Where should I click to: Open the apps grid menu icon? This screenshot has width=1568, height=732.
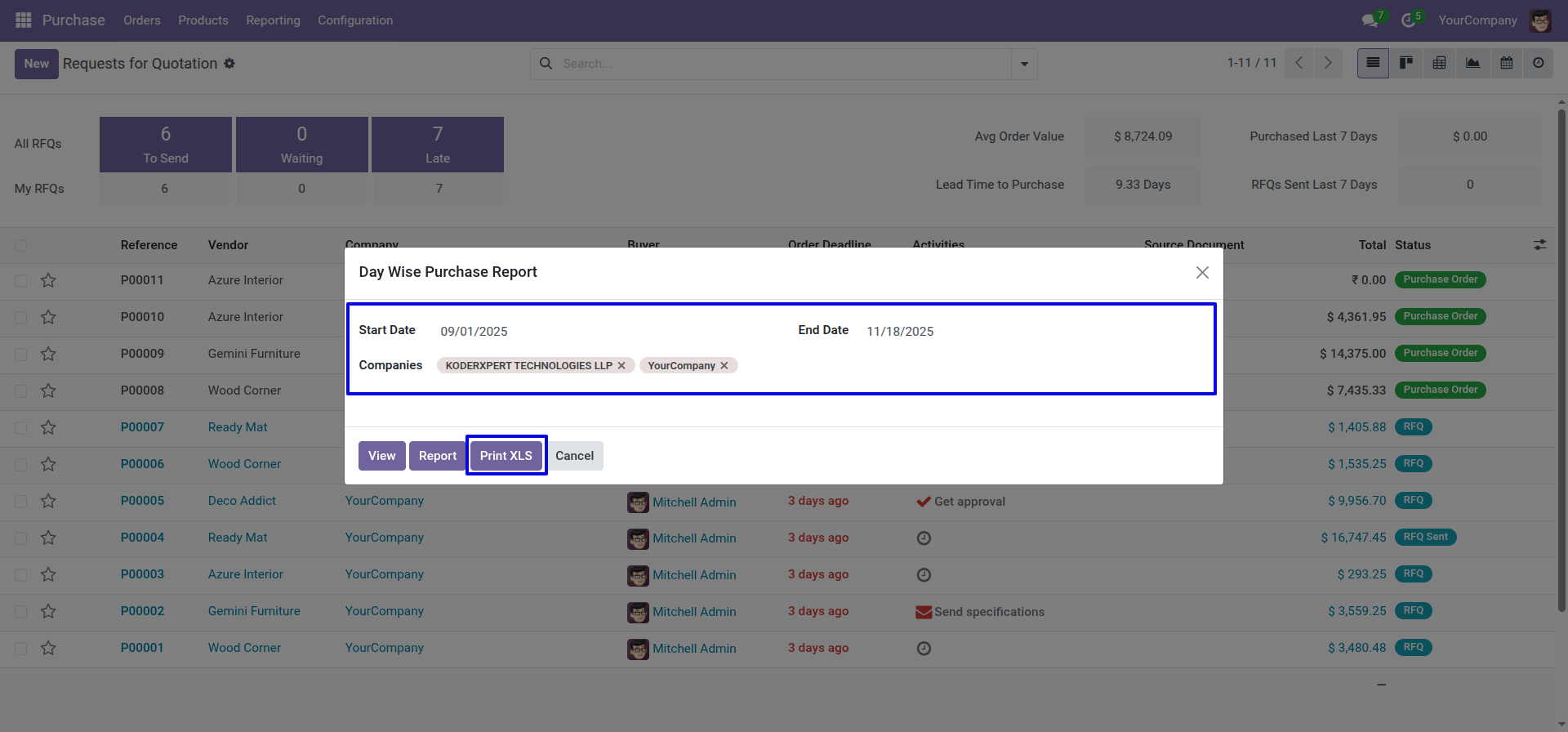[x=24, y=20]
